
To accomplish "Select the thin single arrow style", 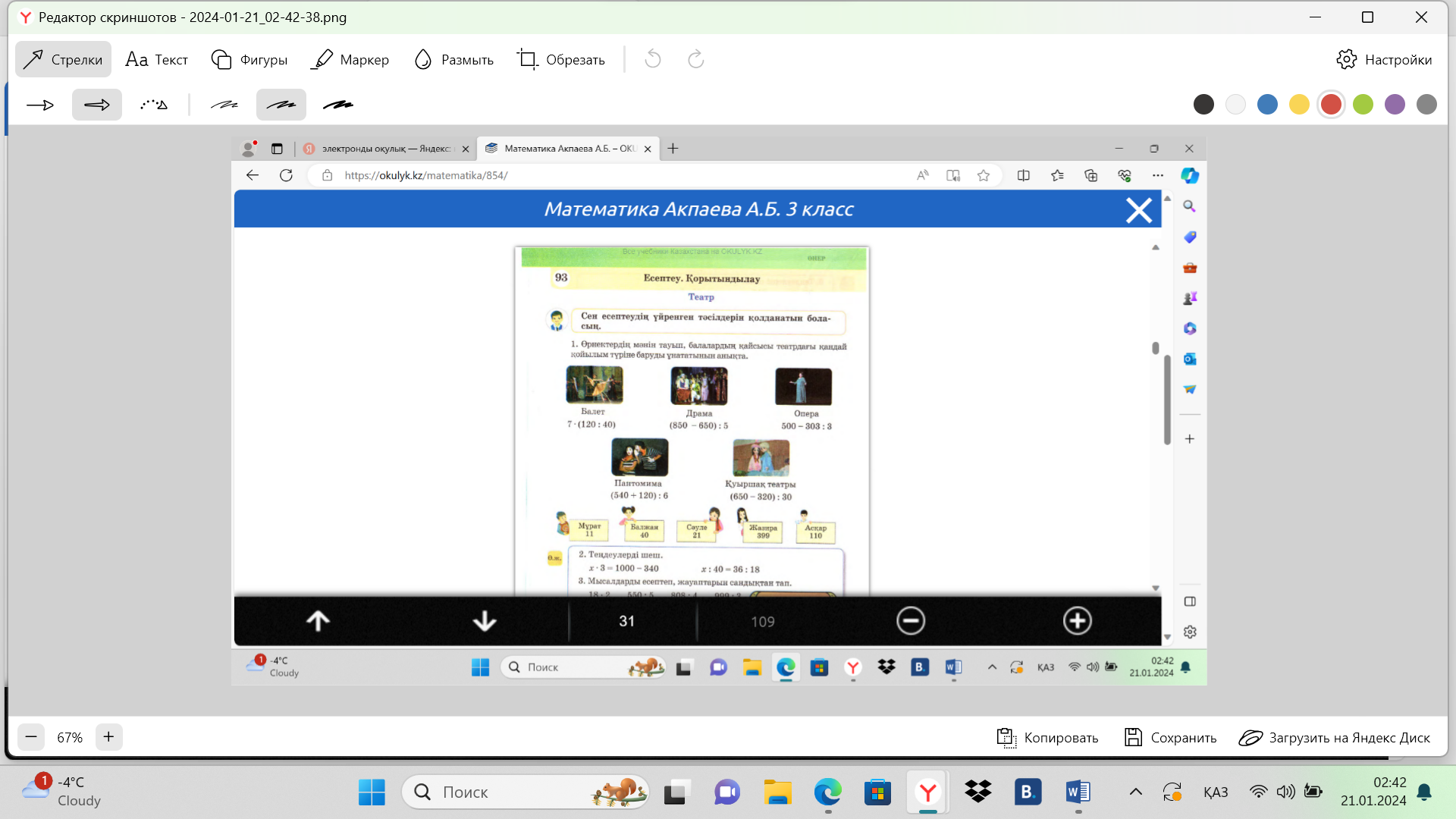I will (x=40, y=105).
